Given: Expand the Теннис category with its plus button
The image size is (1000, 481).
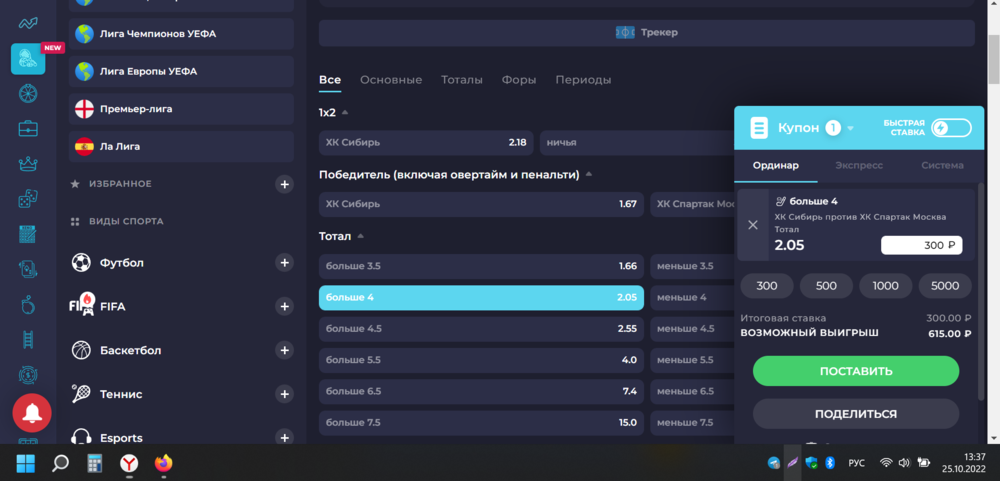Looking at the screenshot, I should pyautogui.click(x=284, y=394).
